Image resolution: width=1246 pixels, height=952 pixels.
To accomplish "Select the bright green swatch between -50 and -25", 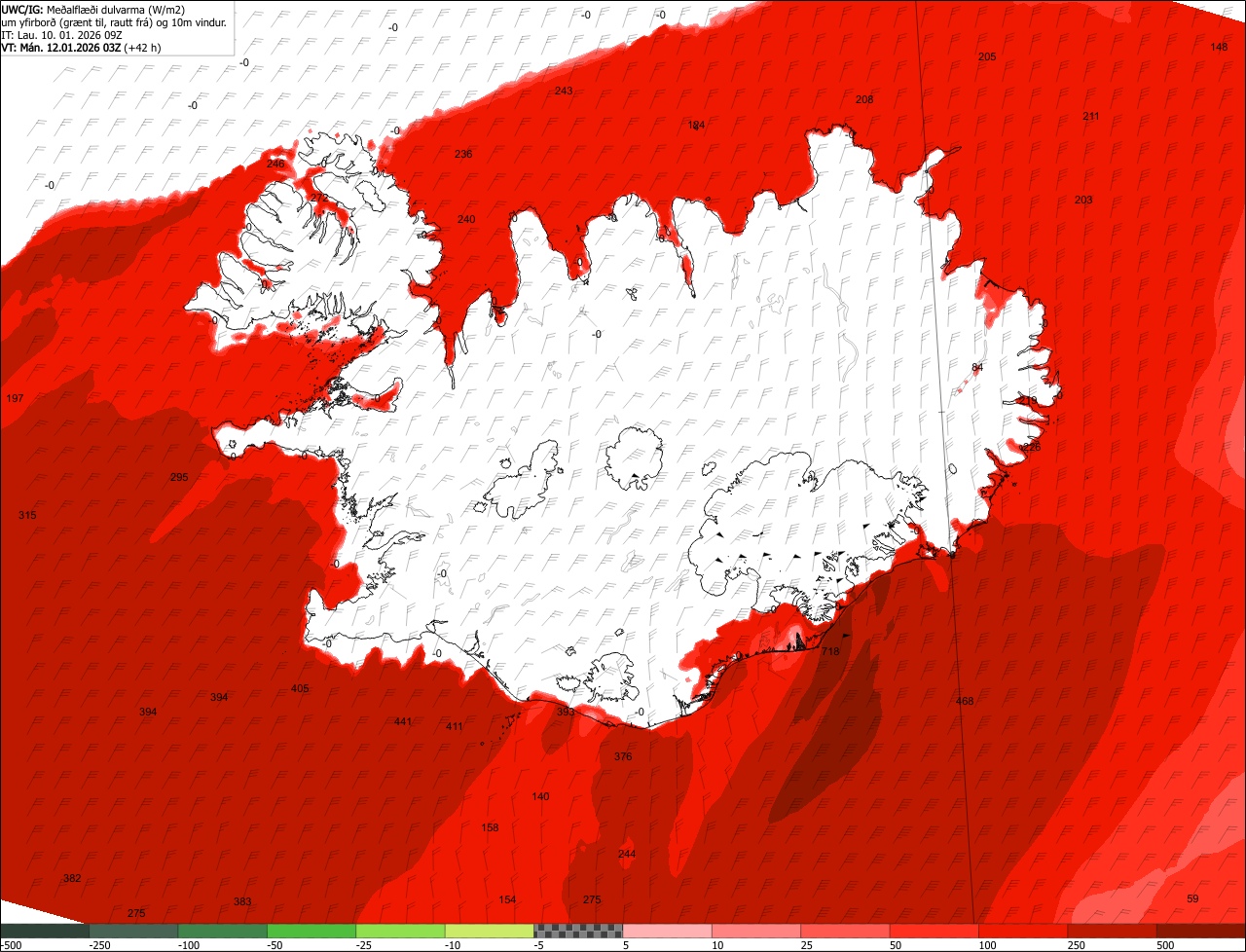I will click(x=311, y=931).
